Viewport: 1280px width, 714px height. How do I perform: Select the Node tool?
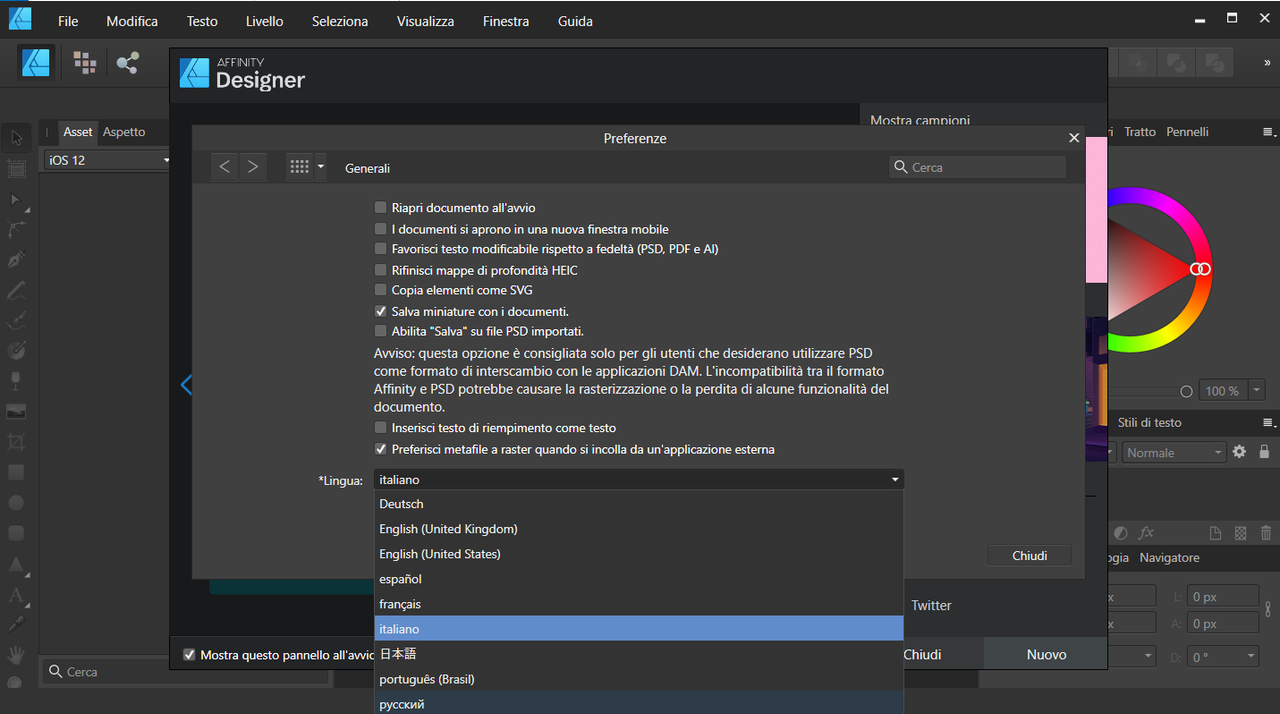(x=16, y=200)
